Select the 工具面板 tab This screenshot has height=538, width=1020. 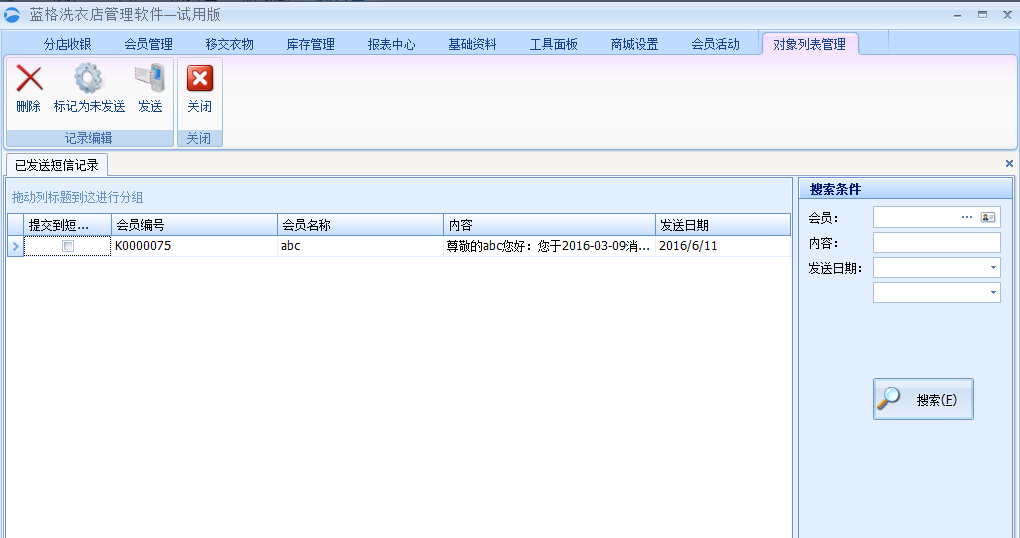[x=554, y=44]
